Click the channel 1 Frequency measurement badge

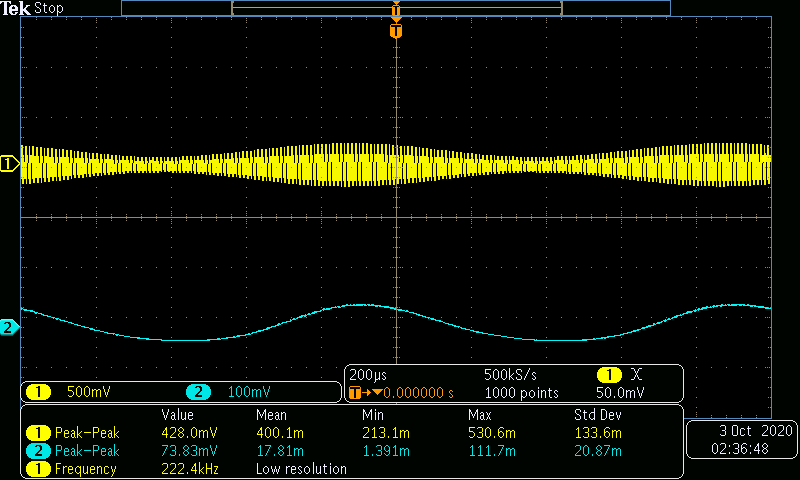click(x=38, y=469)
